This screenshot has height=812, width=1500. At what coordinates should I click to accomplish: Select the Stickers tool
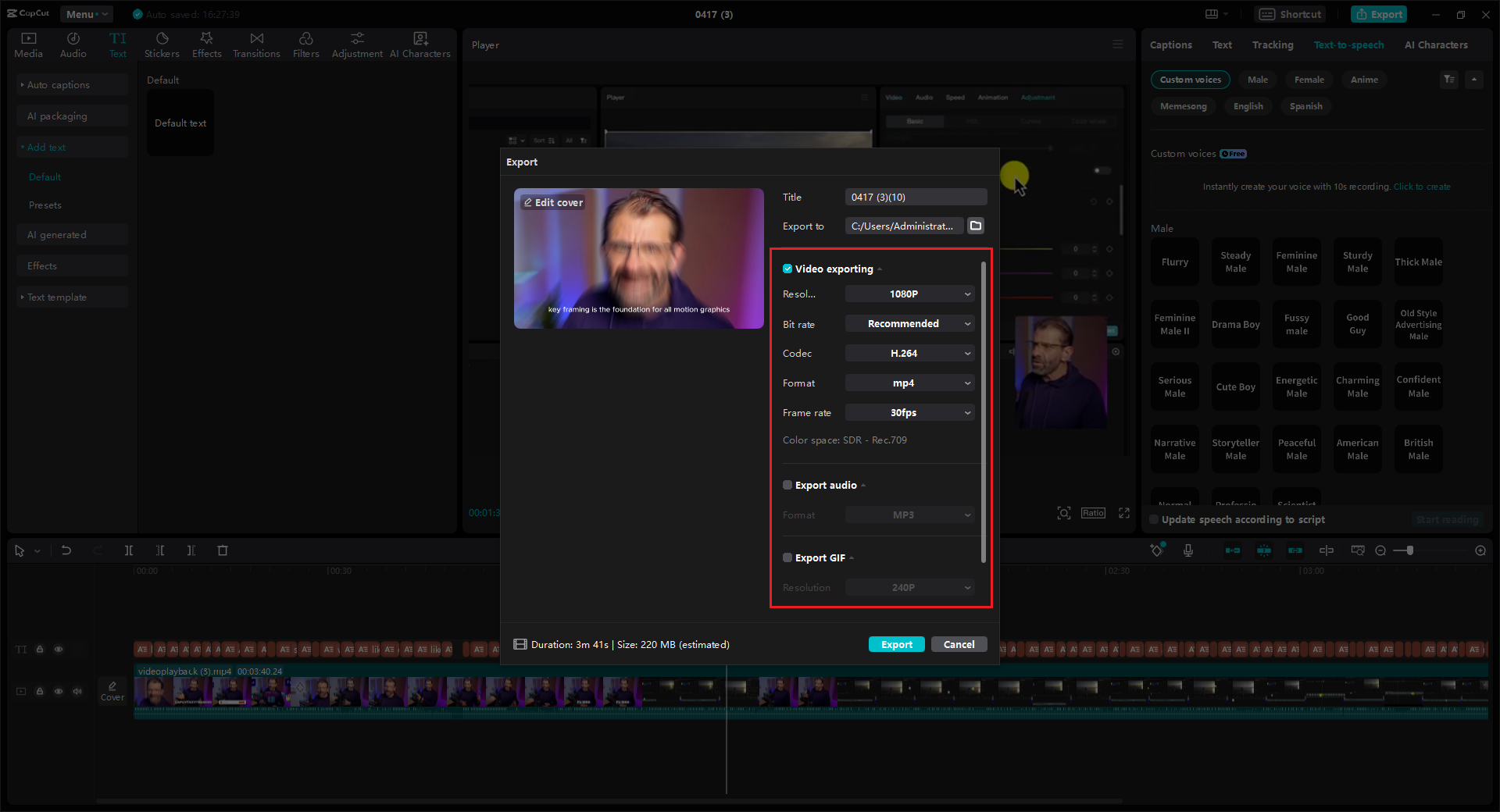[162, 43]
